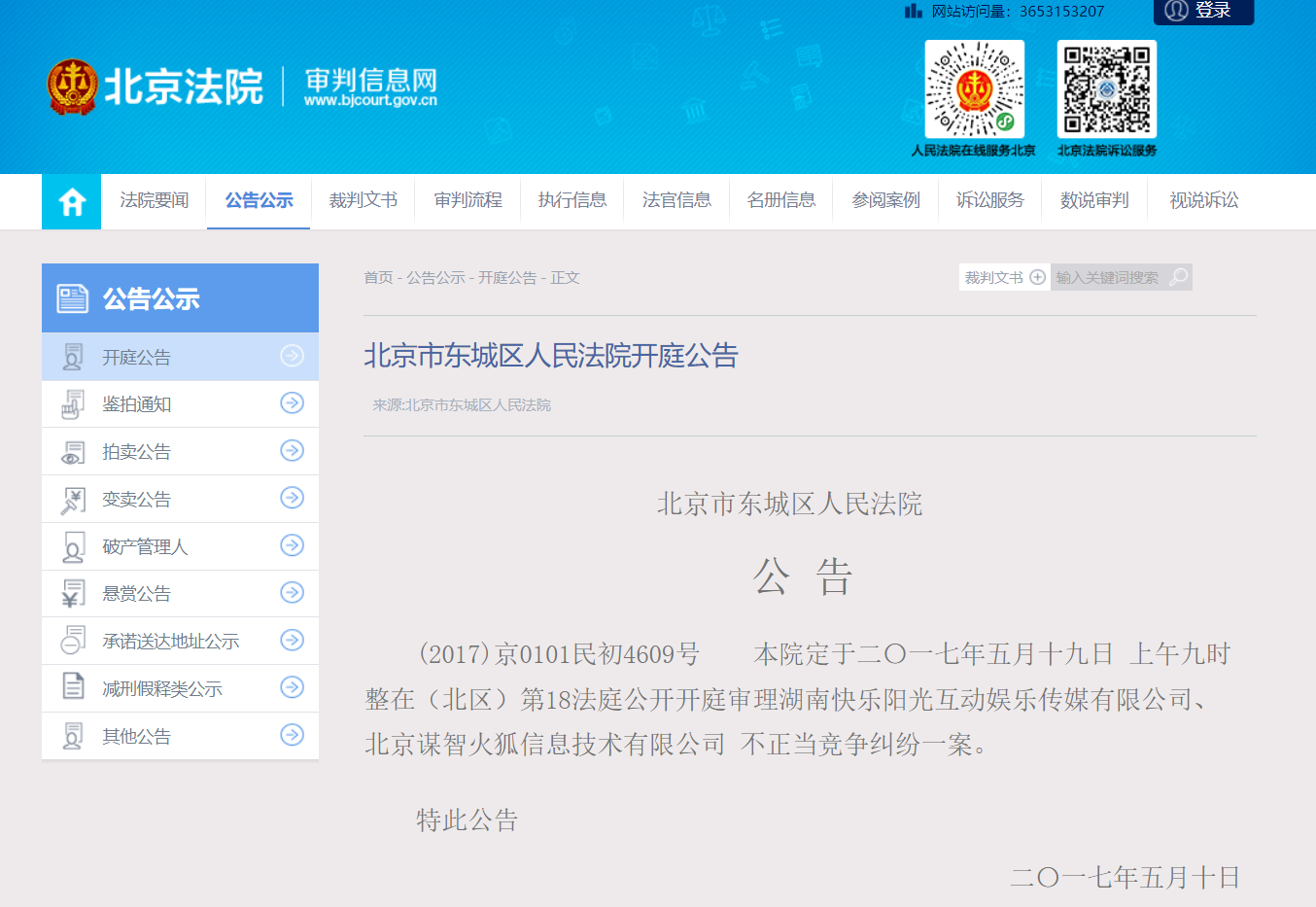
Task: Click the 减刑假释类公示 document icon
Action: [73, 688]
